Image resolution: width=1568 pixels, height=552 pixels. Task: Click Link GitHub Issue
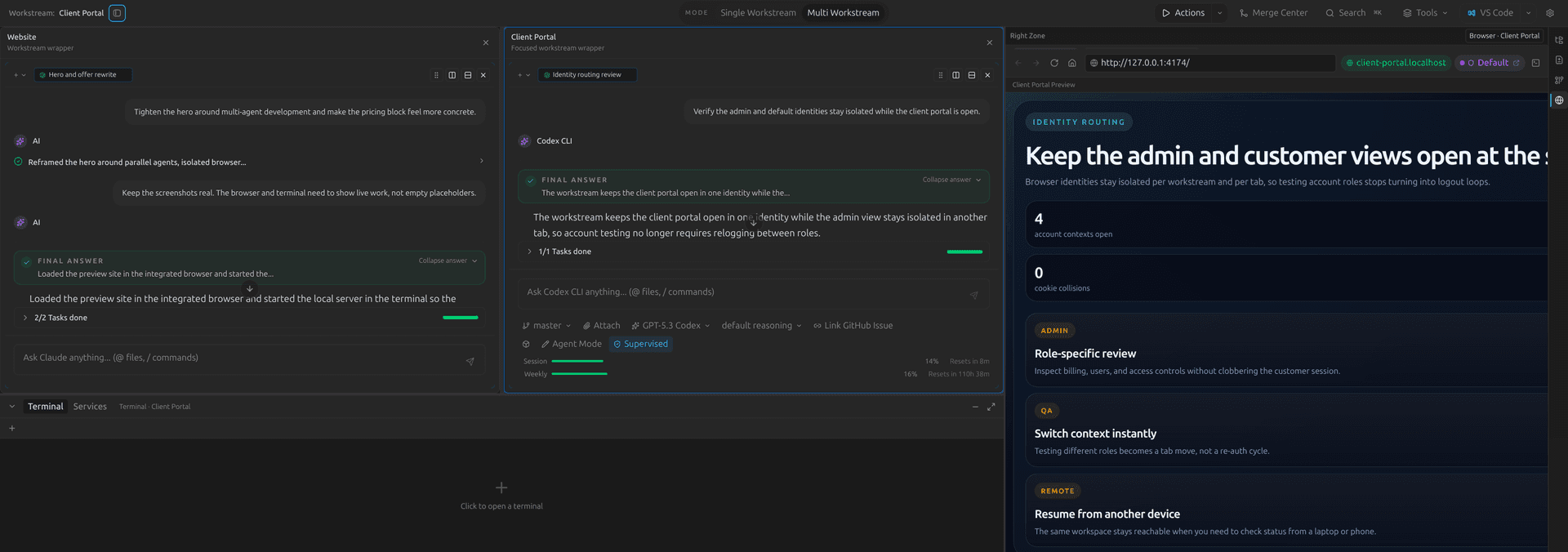[x=853, y=326]
